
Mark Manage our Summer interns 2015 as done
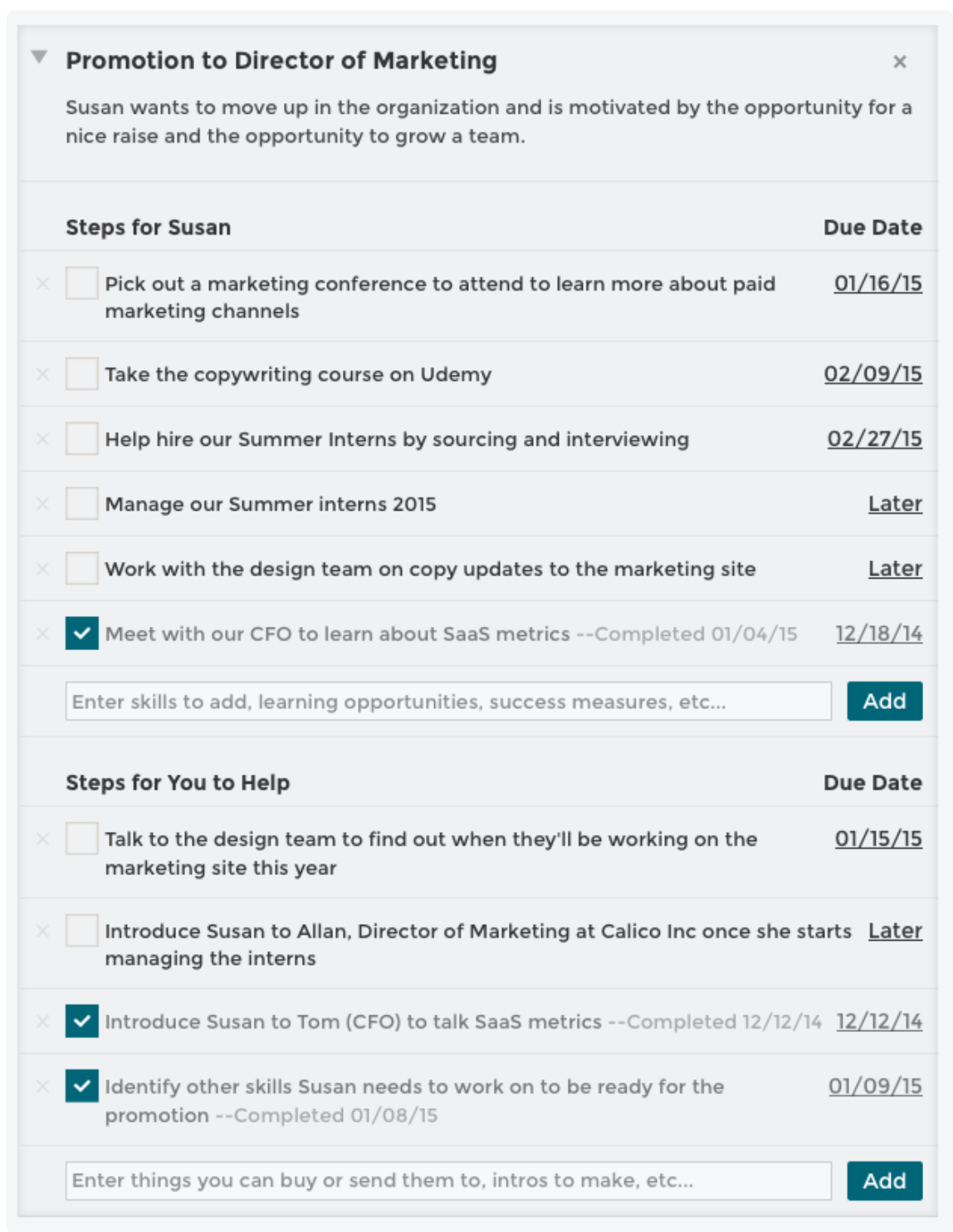(x=81, y=504)
